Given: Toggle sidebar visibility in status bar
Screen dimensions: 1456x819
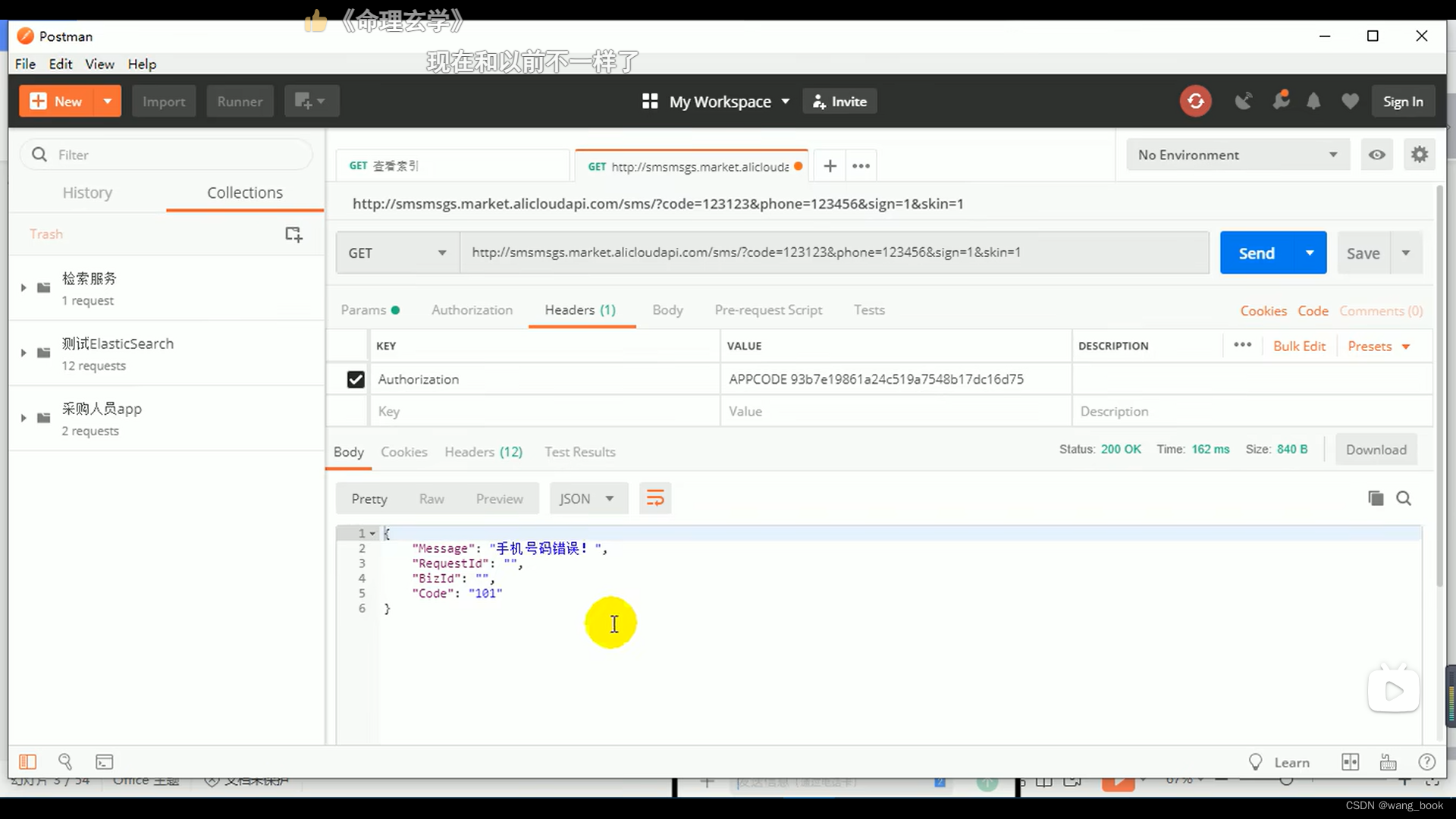Looking at the screenshot, I should coord(28,761).
